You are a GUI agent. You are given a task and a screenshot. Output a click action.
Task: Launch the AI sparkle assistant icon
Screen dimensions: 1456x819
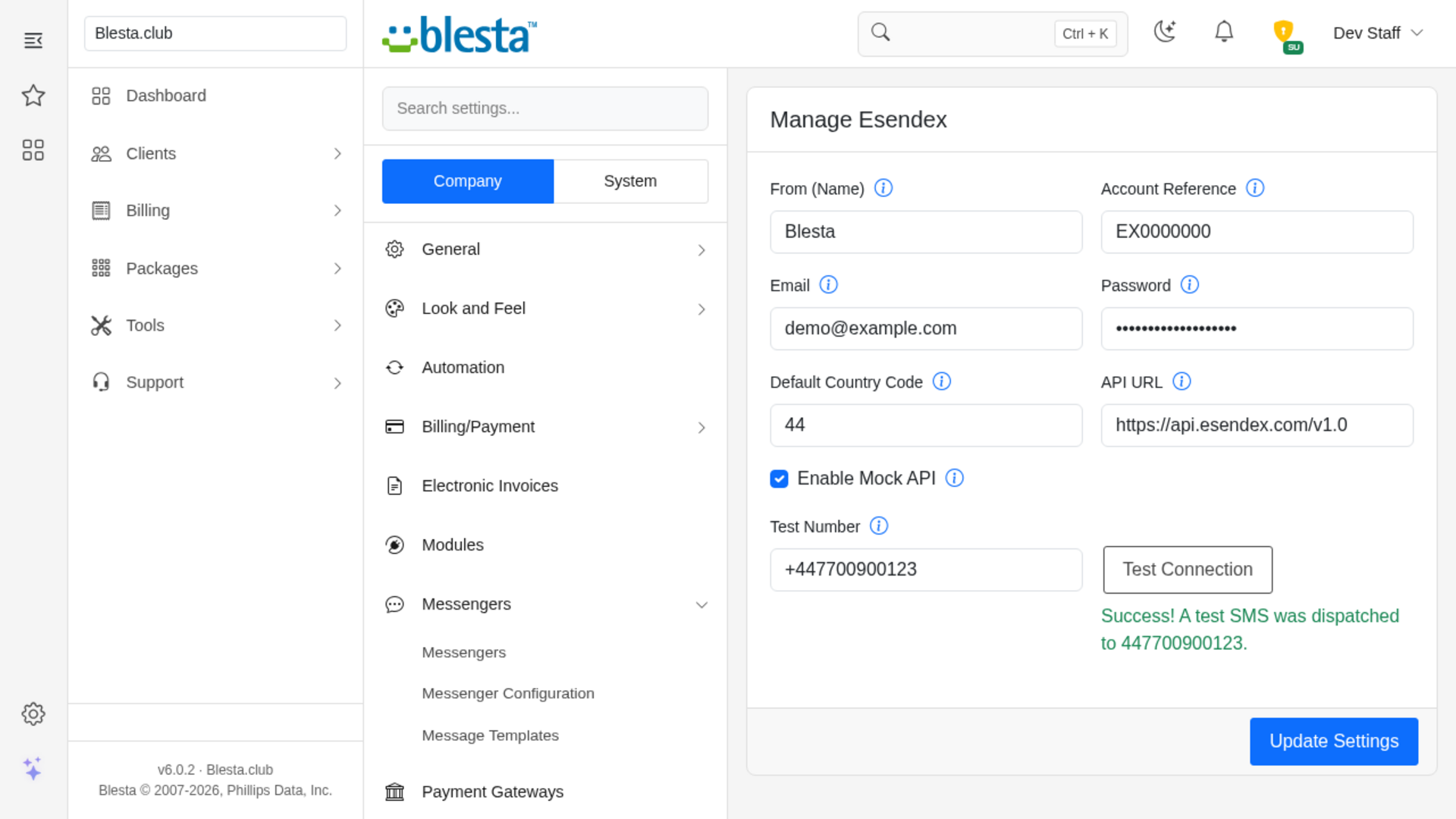point(33,768)
